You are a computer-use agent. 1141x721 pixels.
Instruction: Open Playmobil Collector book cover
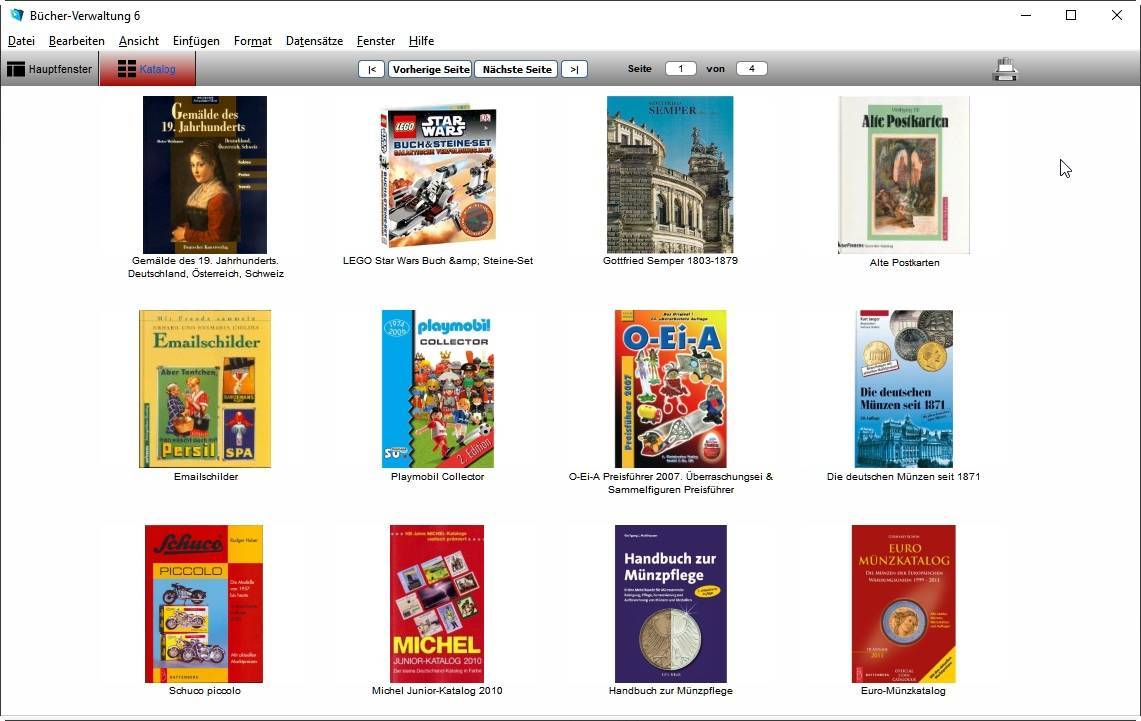[438, 389]
